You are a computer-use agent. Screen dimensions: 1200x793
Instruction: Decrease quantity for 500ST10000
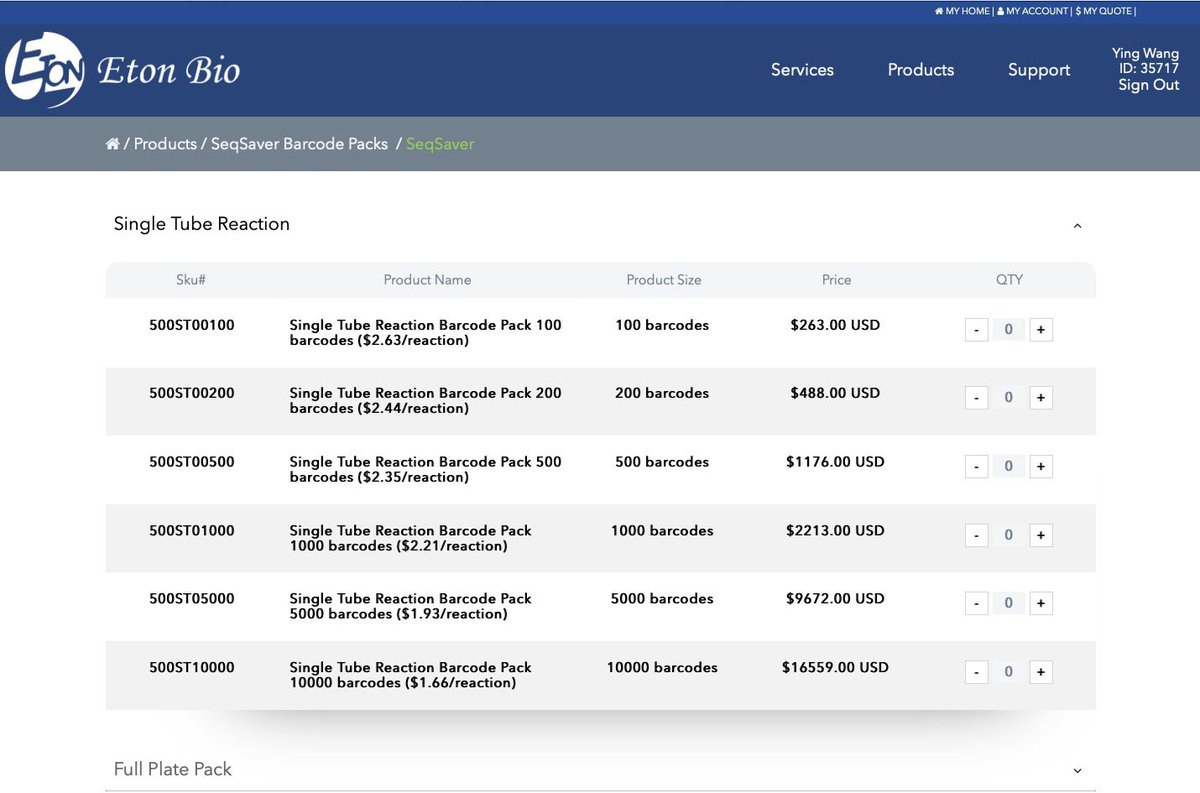coord(976,672)
